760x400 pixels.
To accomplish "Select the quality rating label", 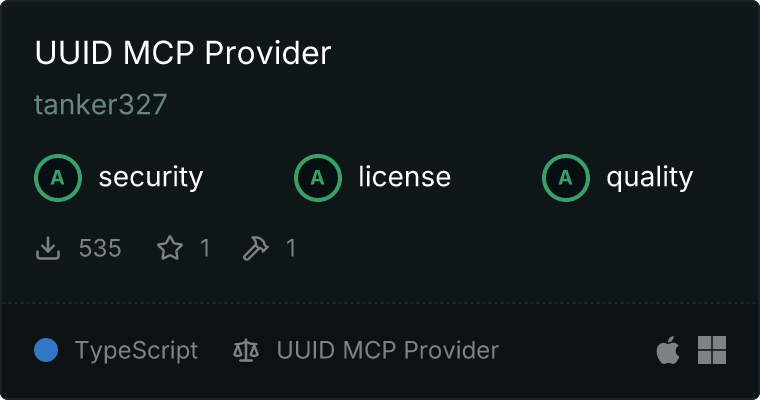I will click(649, 177).
